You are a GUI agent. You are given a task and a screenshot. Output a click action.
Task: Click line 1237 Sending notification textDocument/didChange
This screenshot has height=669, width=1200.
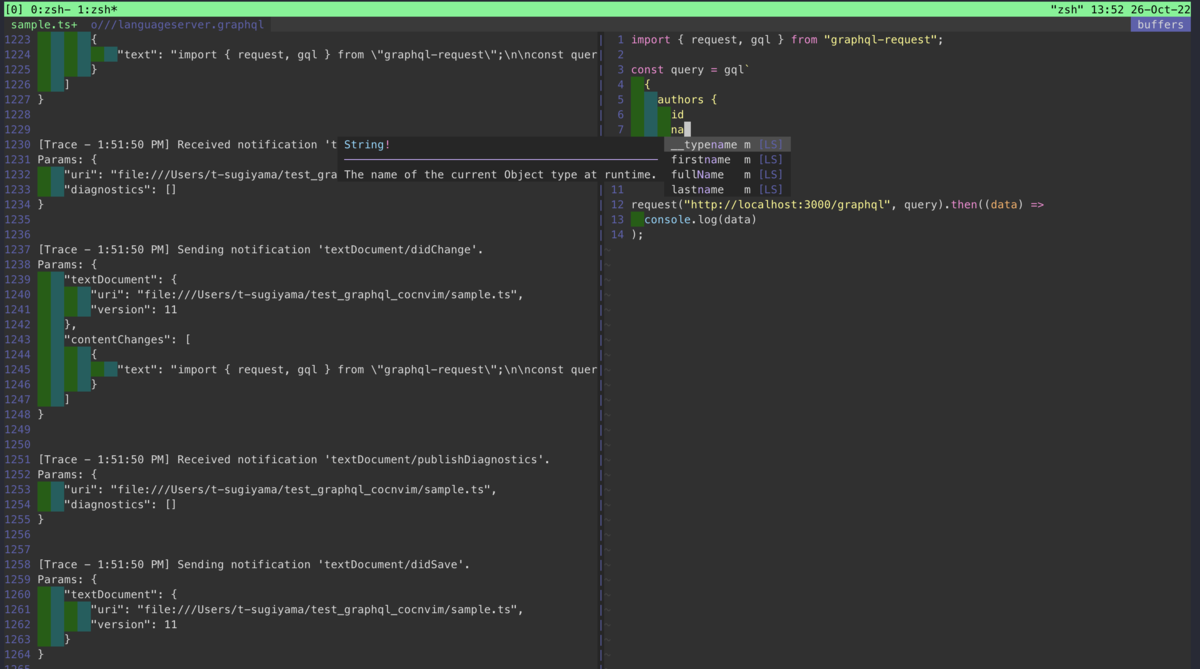(x=260, y=250)
